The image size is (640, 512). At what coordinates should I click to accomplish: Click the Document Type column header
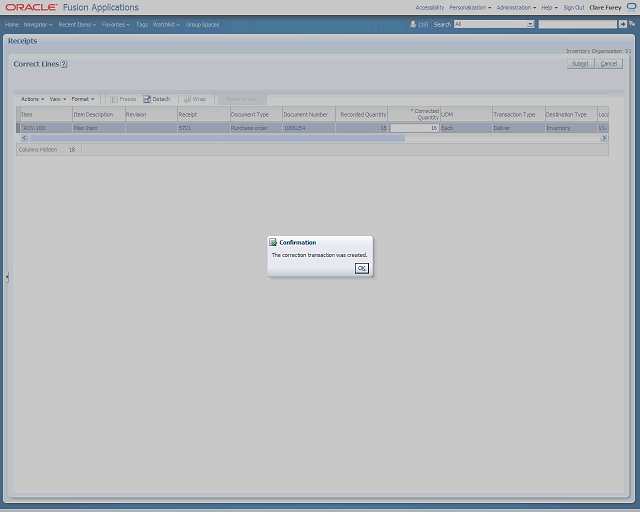(256, 114)
